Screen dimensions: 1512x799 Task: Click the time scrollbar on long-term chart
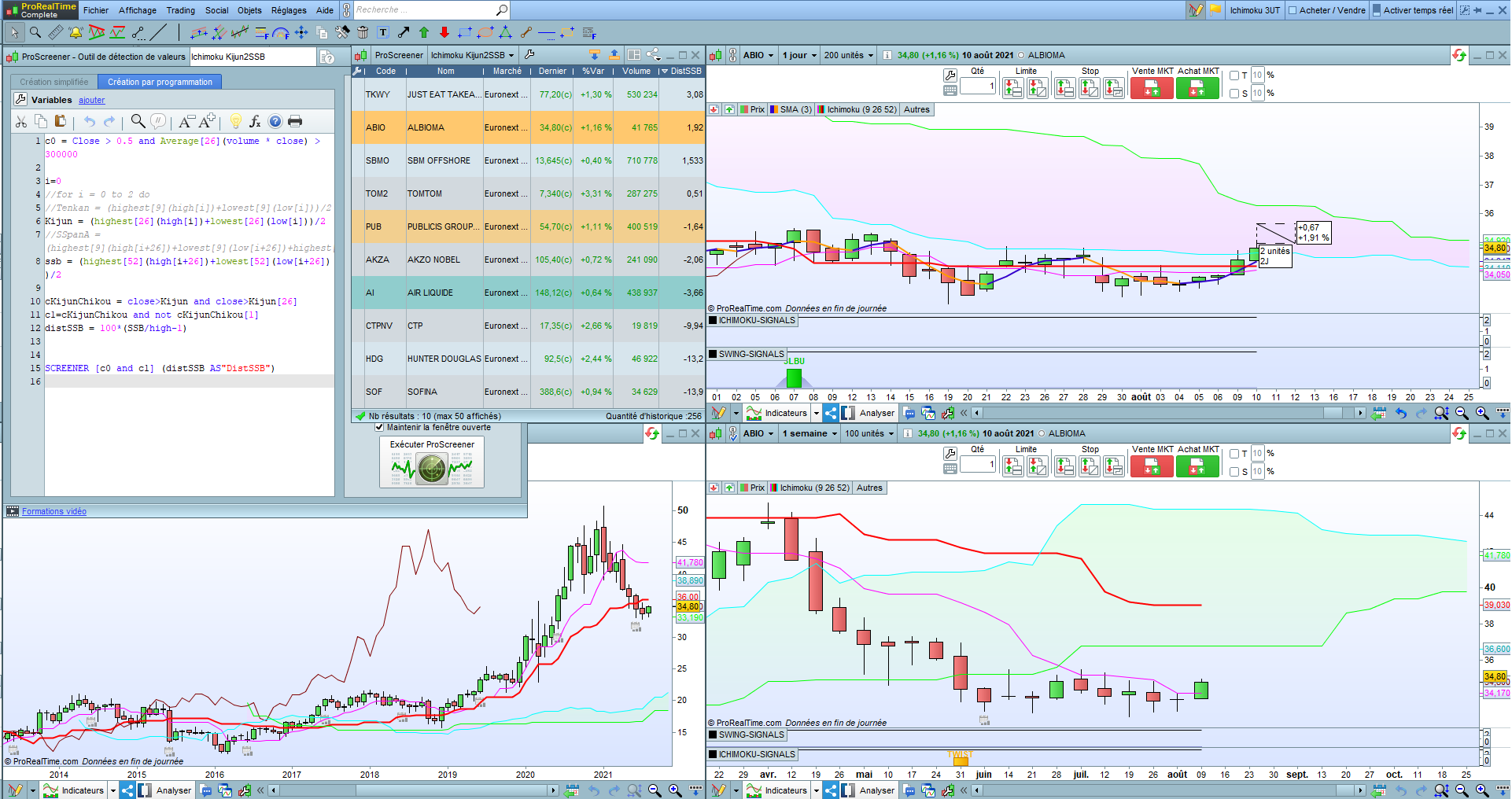coord(414,790)
